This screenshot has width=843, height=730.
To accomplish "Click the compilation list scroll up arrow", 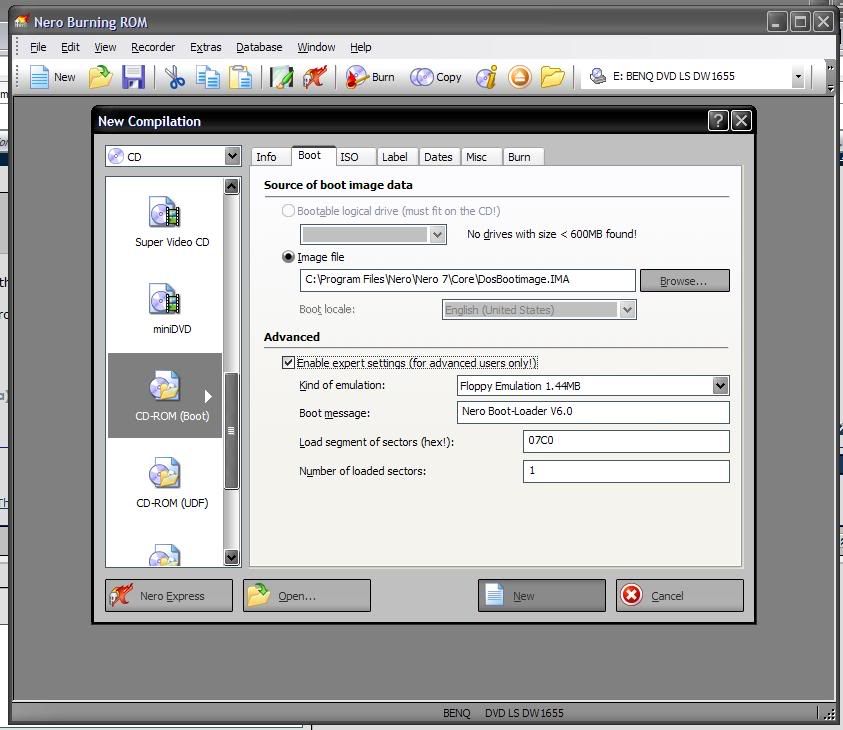I will tap(231, 187).
